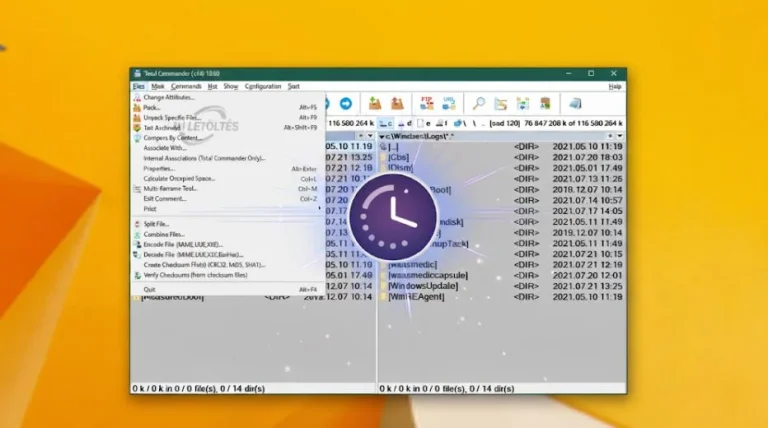Viewport: 768px width, 428px height.
Task: Click the right panel path c:\Windows\Logs\*.*
Action: [x=419, y=136]
